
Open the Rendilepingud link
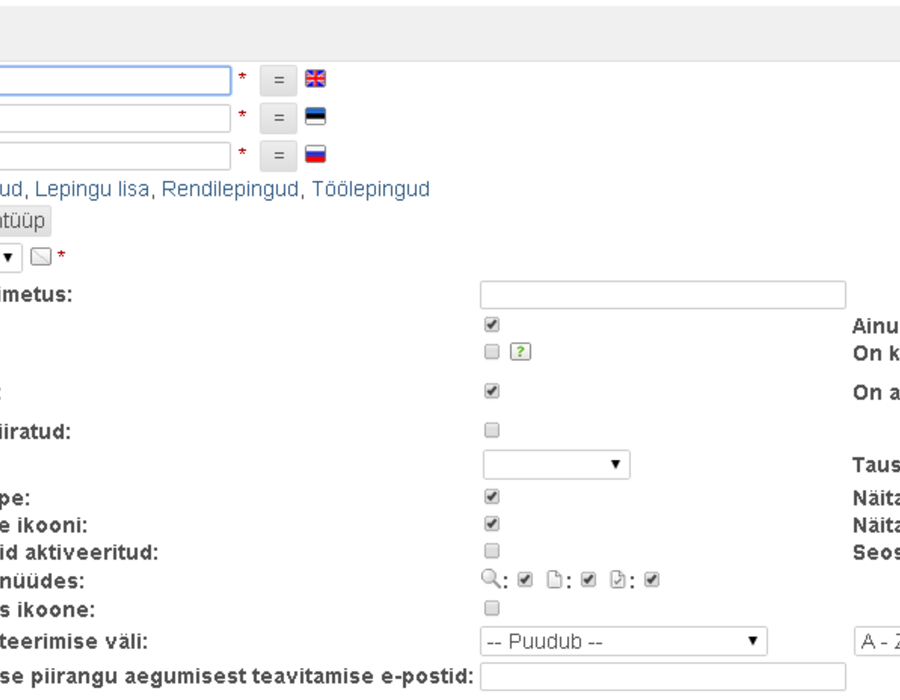[x=230, y=189]
